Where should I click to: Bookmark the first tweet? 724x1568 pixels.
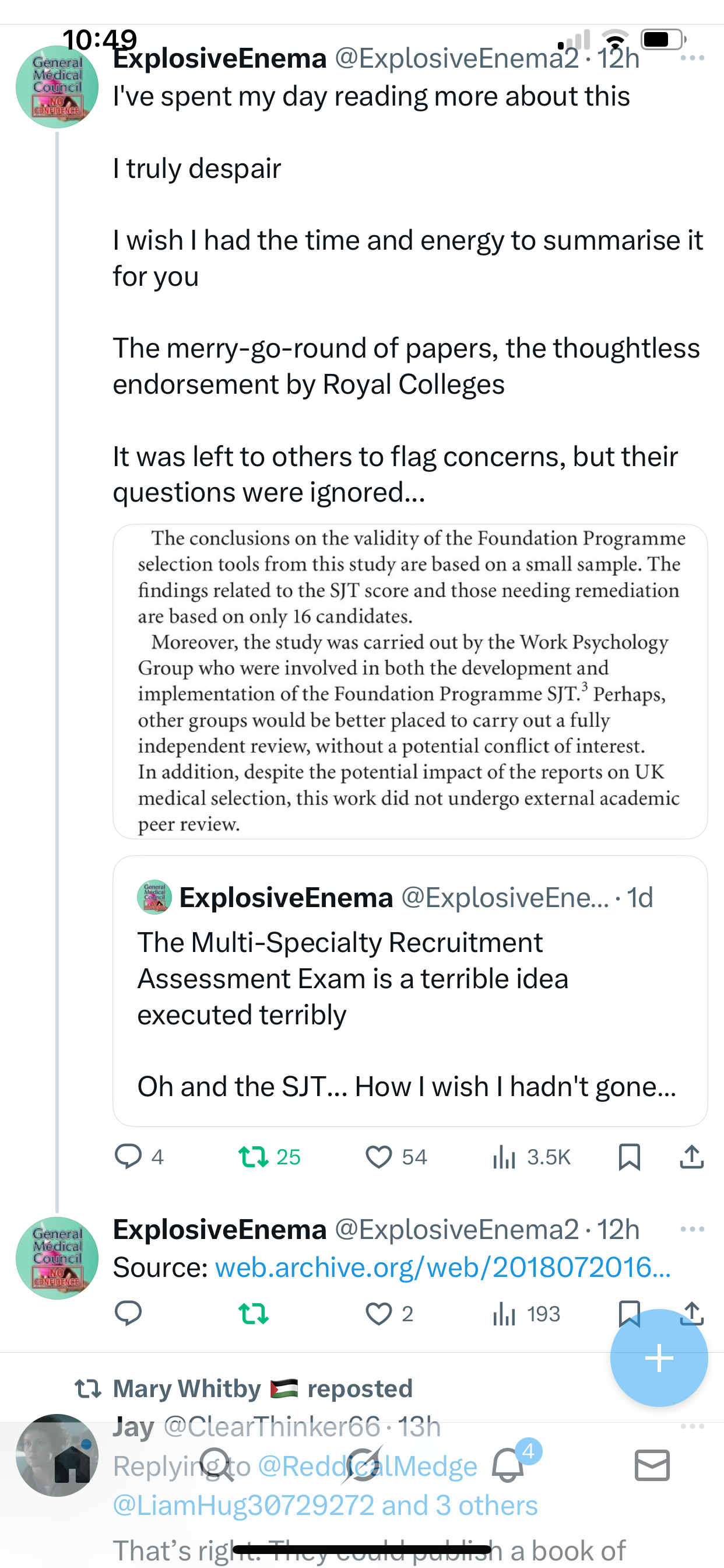click(x=628, y=1157)
